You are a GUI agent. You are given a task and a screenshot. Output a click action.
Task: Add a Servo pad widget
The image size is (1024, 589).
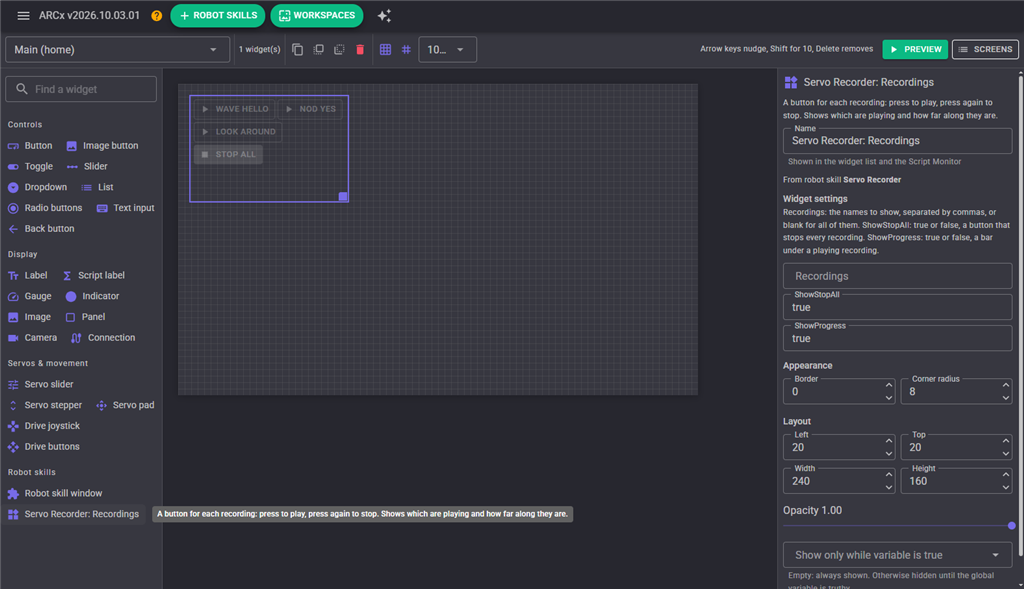coord(125,406)
